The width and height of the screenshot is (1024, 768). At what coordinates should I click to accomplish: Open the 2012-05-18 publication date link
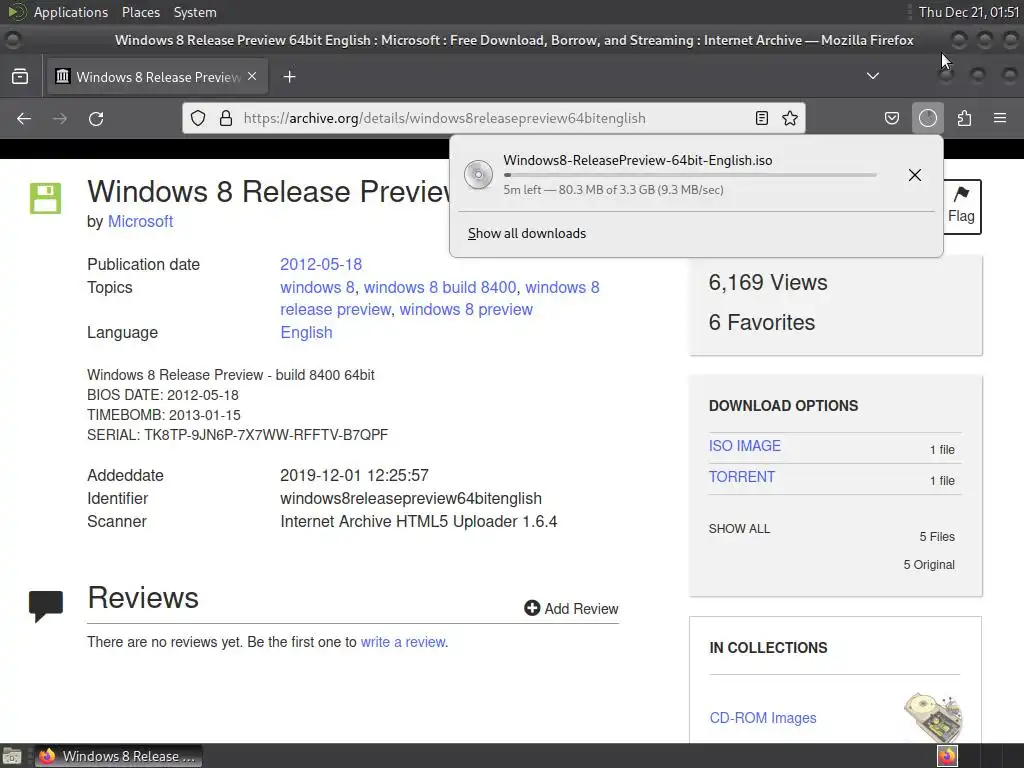(x=321, y=264)
